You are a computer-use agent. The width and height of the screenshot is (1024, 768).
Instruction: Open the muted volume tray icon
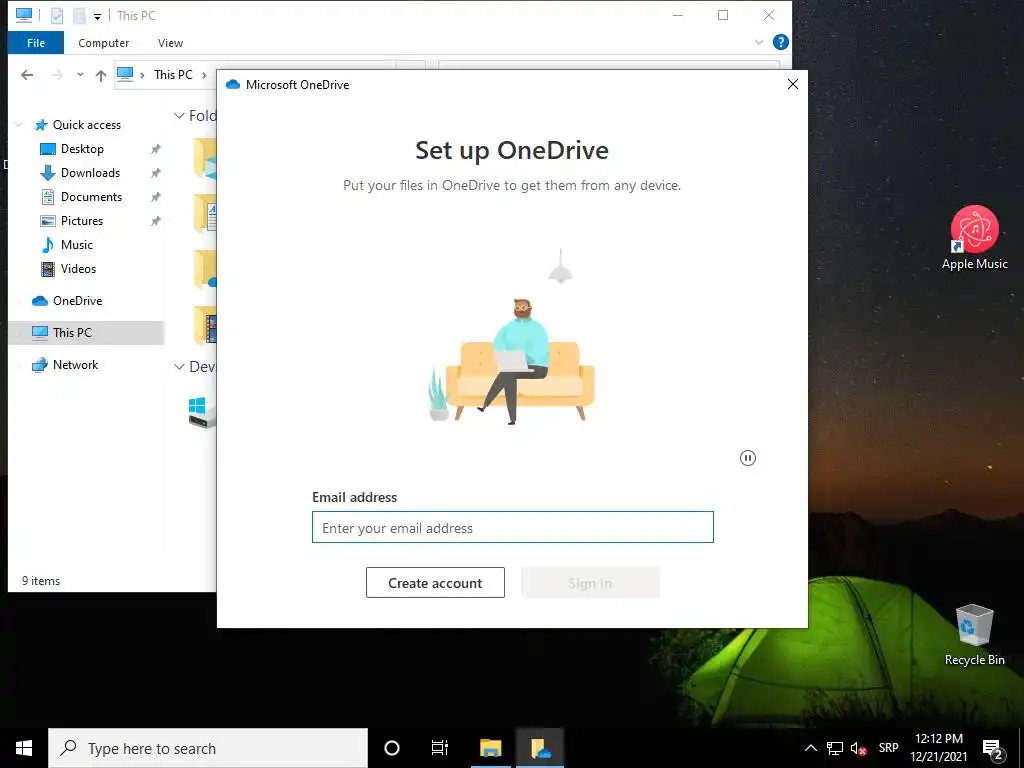[858, 748]
